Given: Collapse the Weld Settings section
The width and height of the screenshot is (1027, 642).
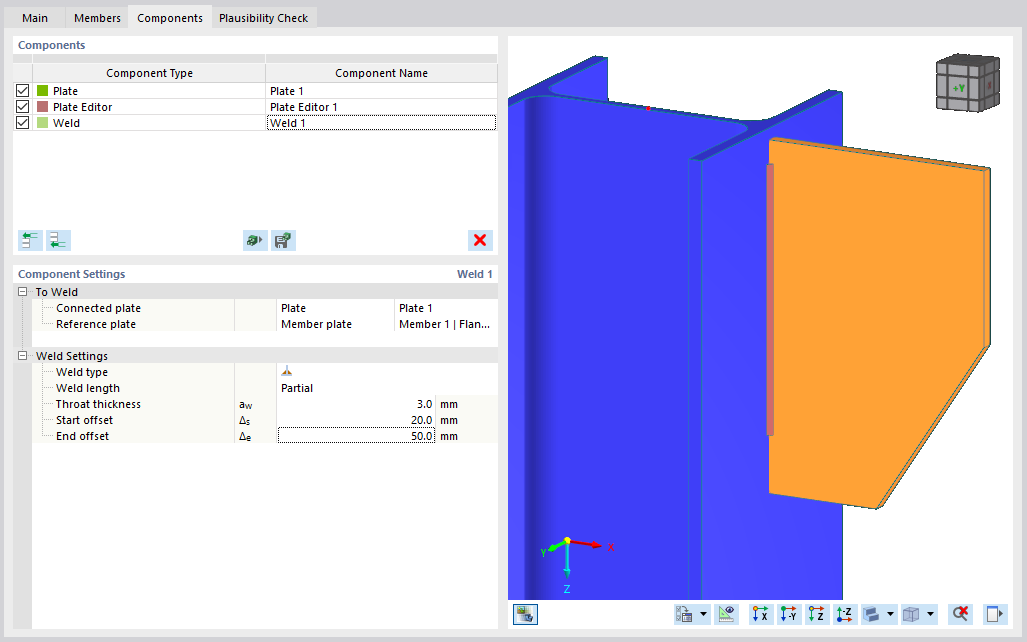Looking at the screenshot, I should point(20,355).
